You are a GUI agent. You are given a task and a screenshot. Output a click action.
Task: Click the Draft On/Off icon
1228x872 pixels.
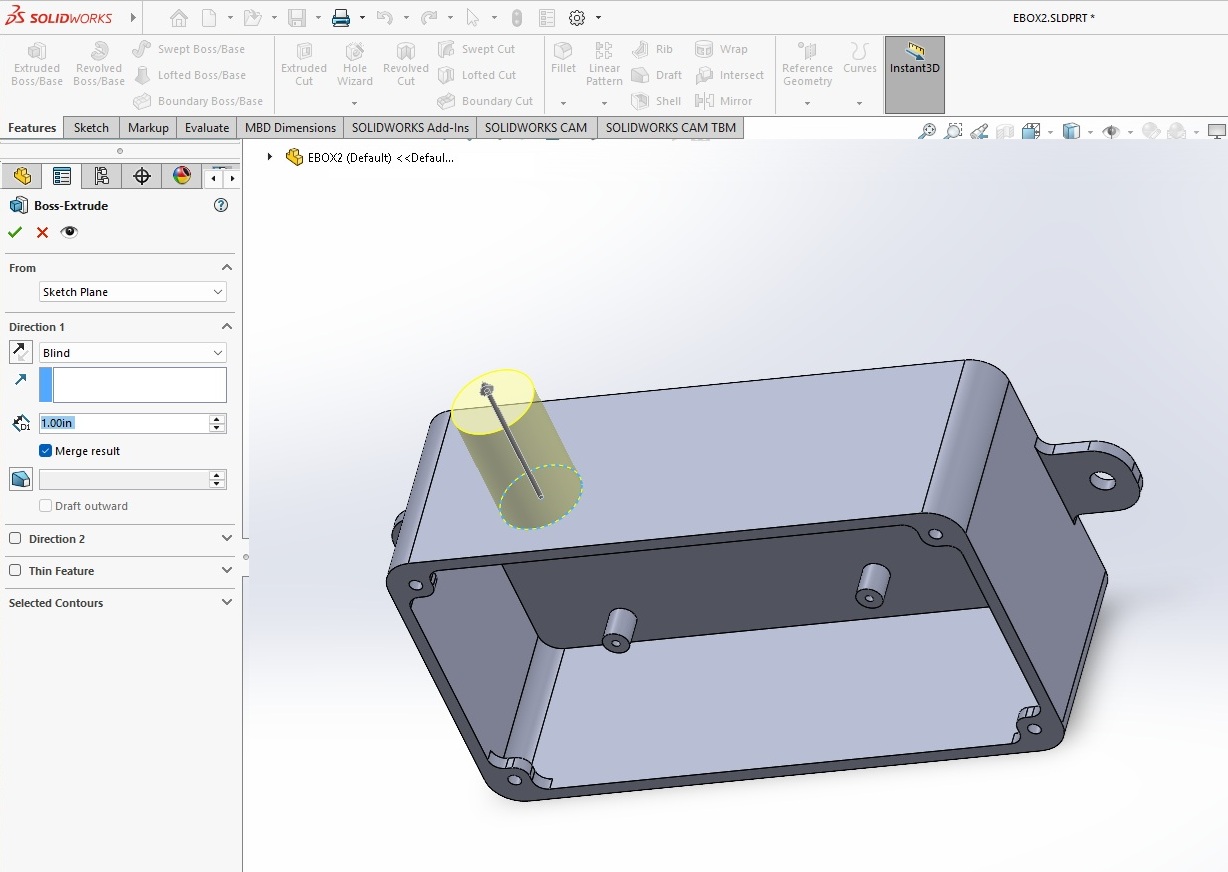coord(20,479)
